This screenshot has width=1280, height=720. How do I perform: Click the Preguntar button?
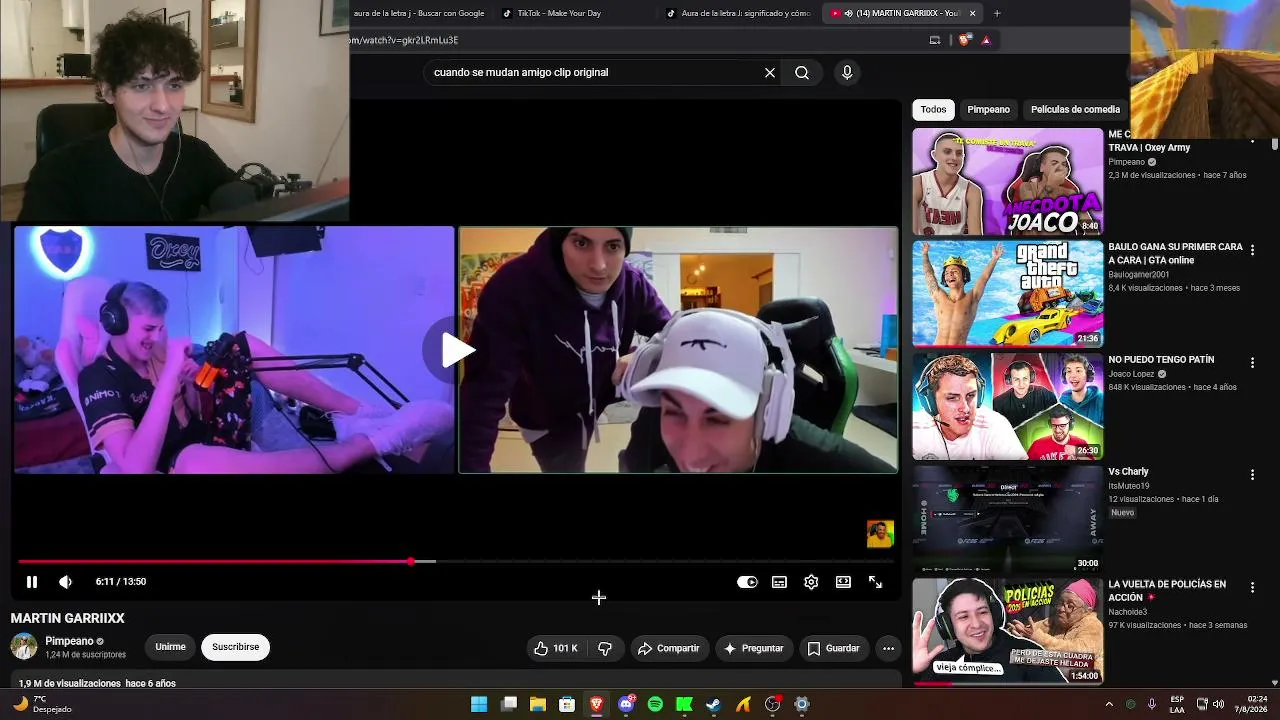(753, 648)
